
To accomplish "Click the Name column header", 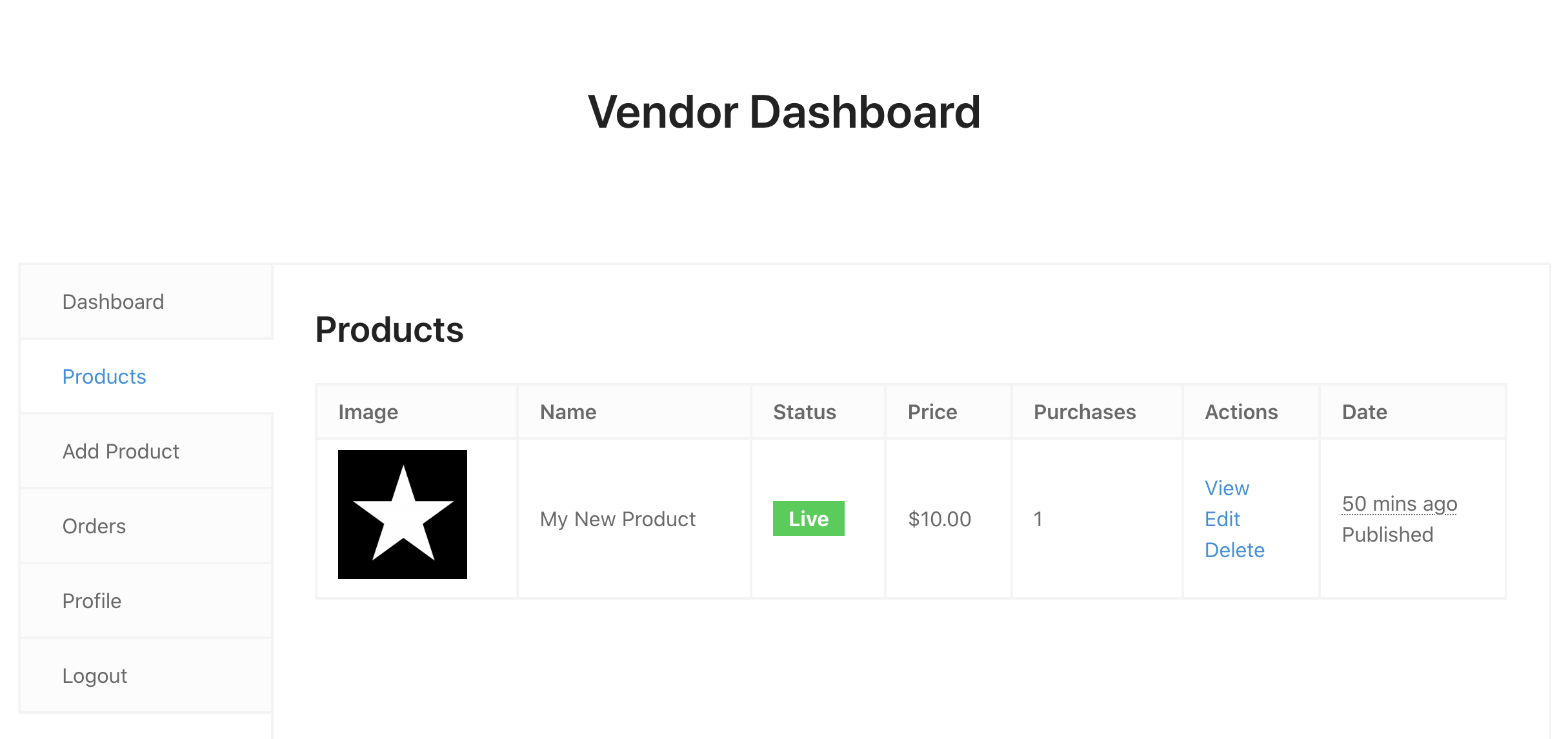I will tap(568, 412).
